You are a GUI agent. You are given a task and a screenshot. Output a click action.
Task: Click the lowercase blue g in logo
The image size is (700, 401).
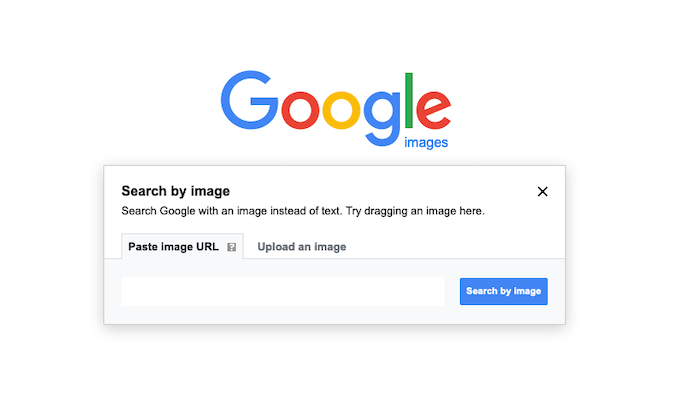(x=382, y=118)
